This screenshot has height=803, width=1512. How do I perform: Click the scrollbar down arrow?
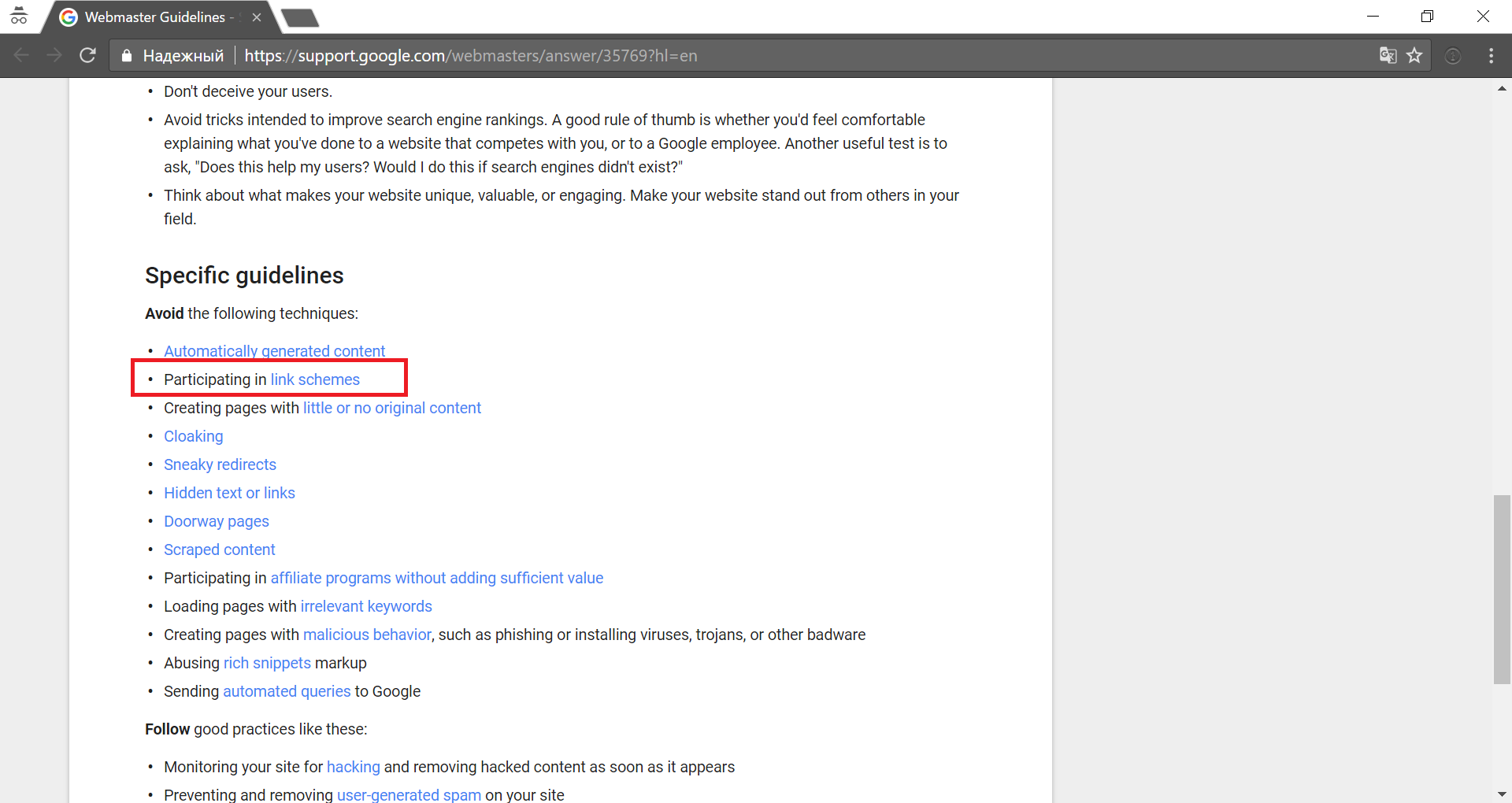coord(1502,794)
